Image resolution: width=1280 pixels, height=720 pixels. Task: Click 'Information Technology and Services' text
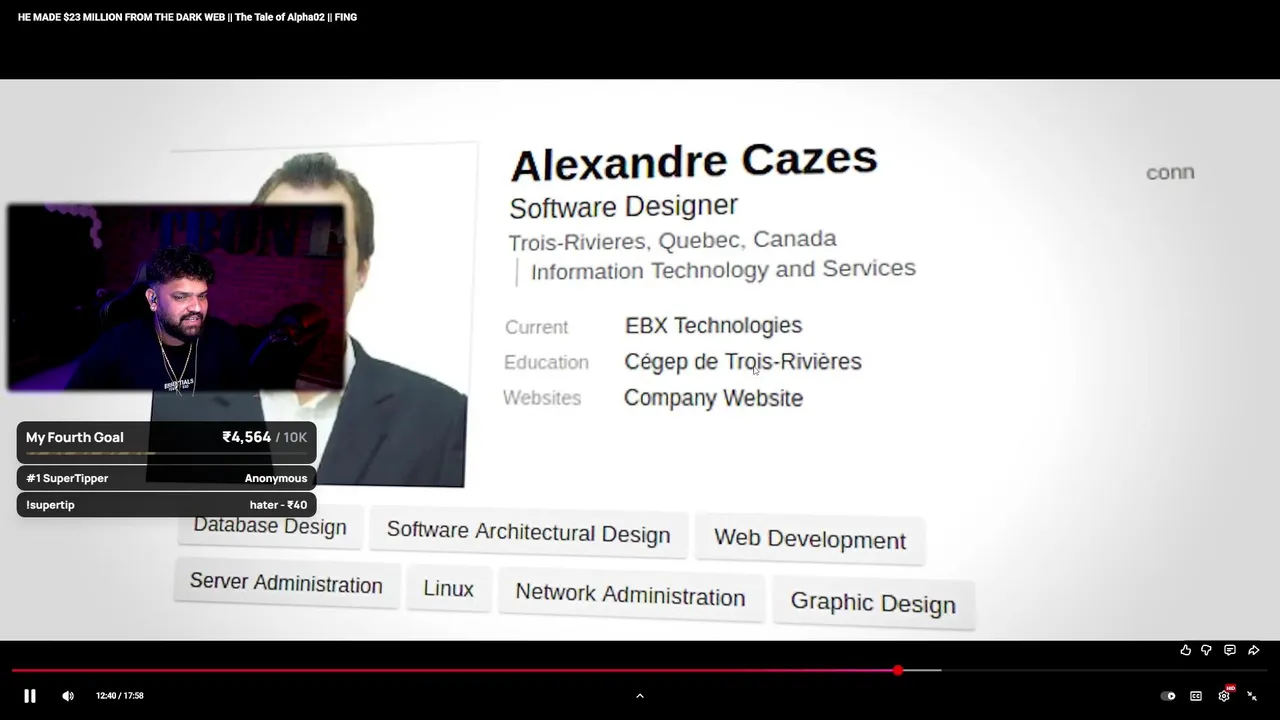coord(723,270)
